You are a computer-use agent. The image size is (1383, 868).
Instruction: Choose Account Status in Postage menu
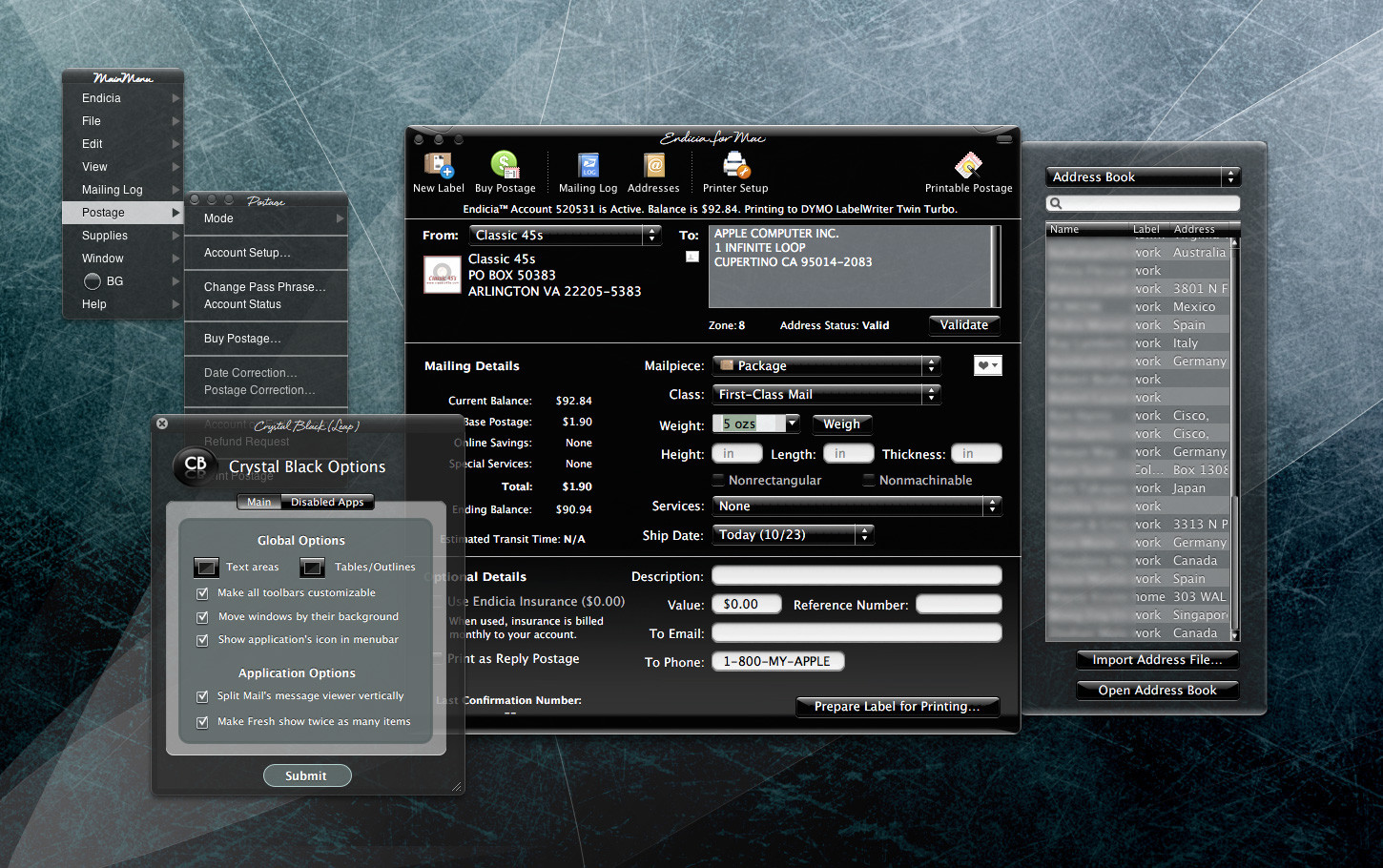[x=266, y=304]
